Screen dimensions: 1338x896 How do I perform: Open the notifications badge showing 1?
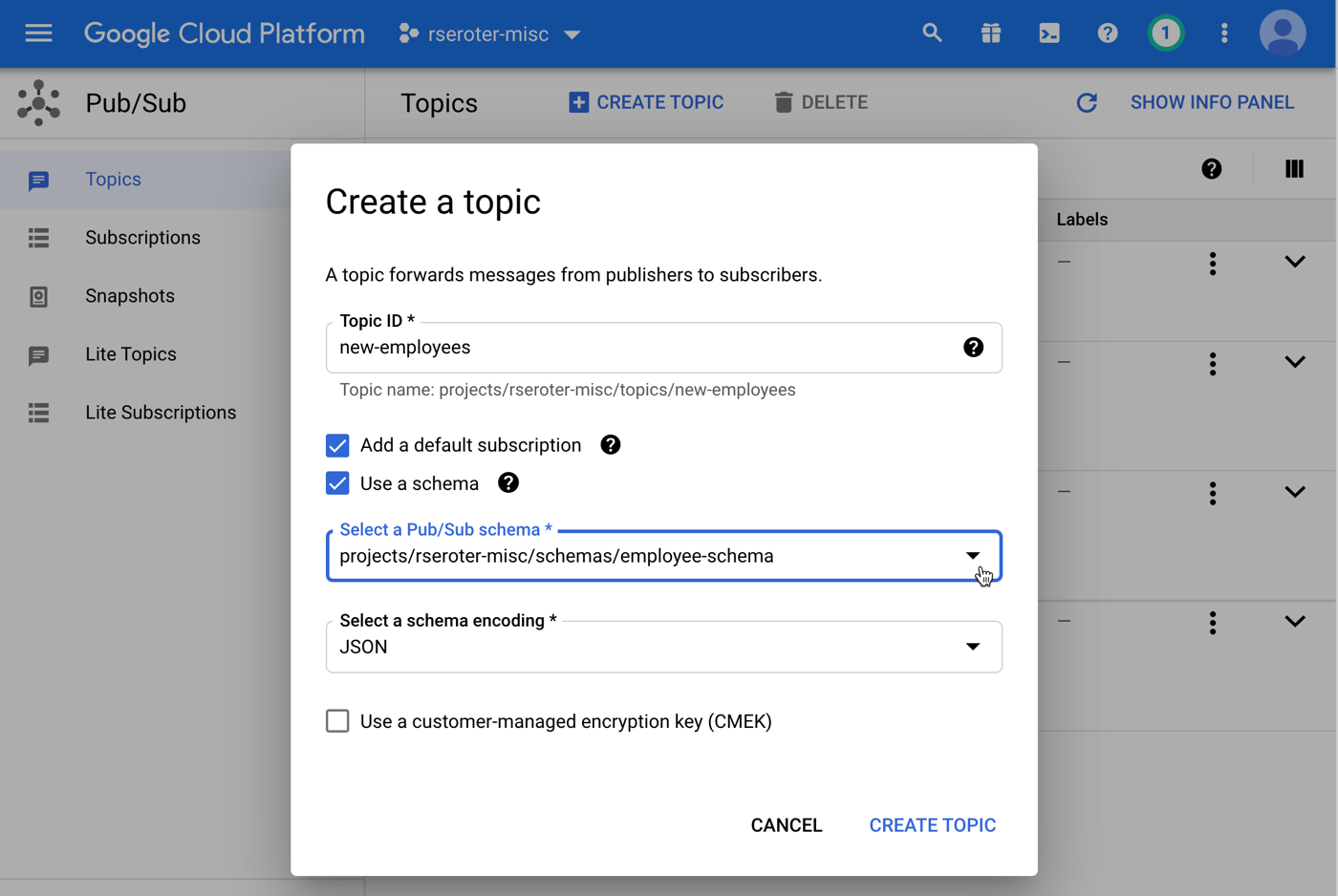pos(1165,33)
